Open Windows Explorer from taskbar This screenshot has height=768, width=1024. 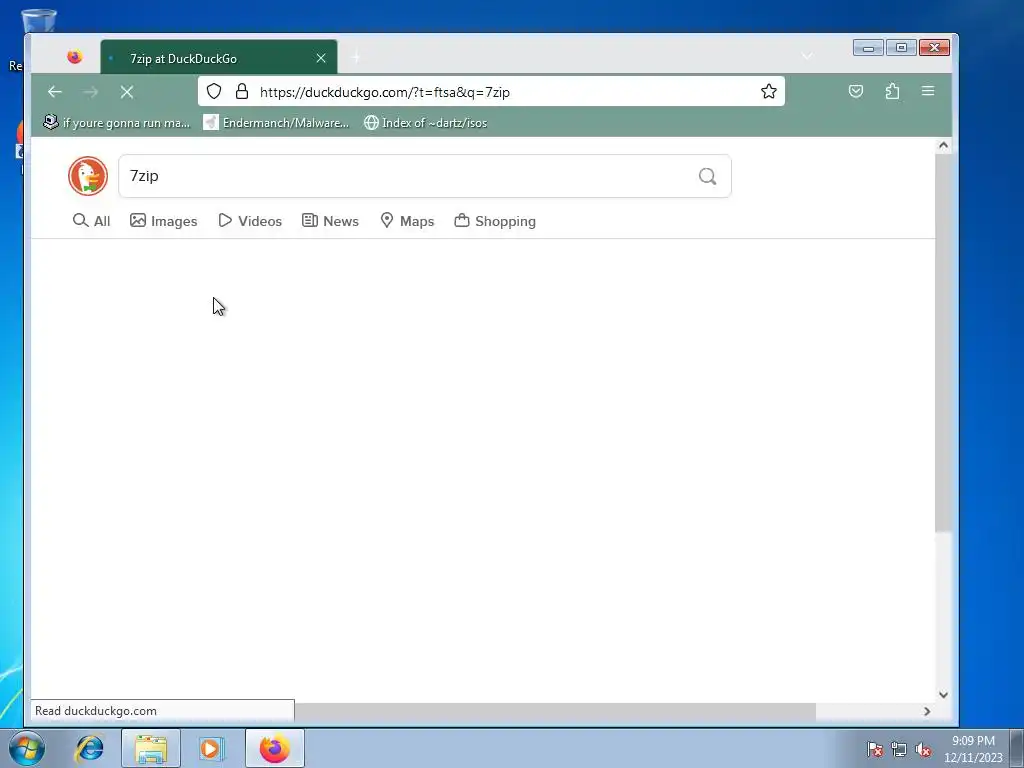pos(151,748)
